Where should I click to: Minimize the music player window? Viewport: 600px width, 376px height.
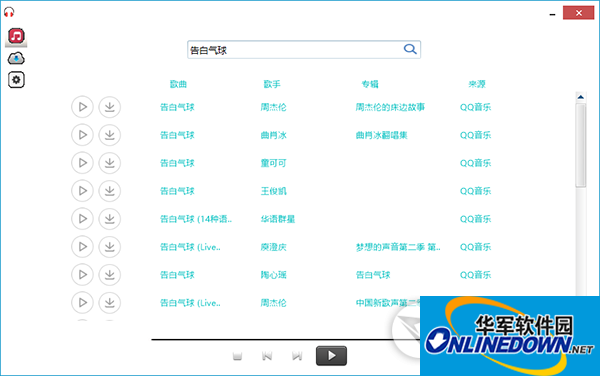(x=552, y=14)
